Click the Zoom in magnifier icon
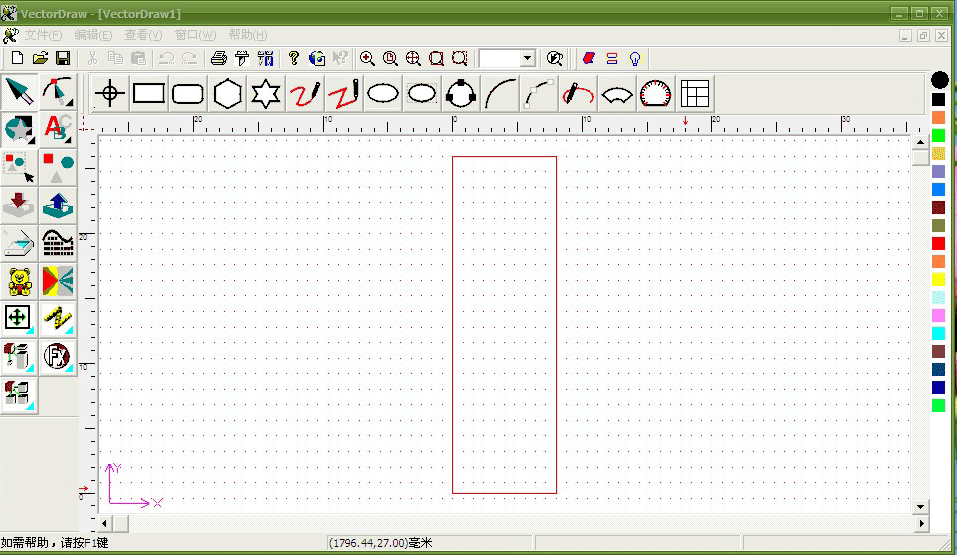The image size is (957, 555). pyautogui.click(x=367, y=59)
